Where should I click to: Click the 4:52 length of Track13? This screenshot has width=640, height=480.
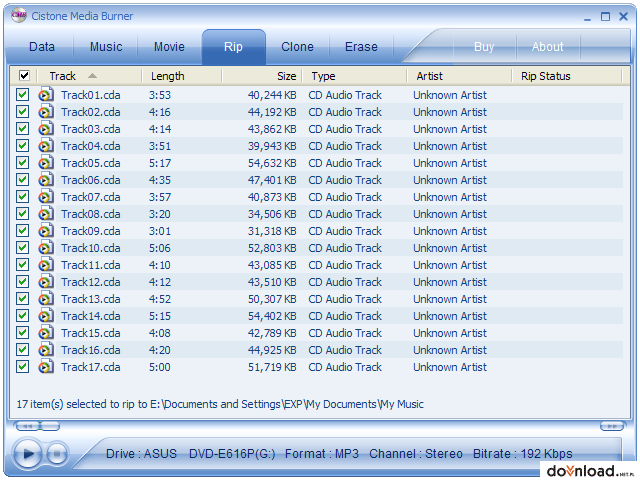click(160, 299)
